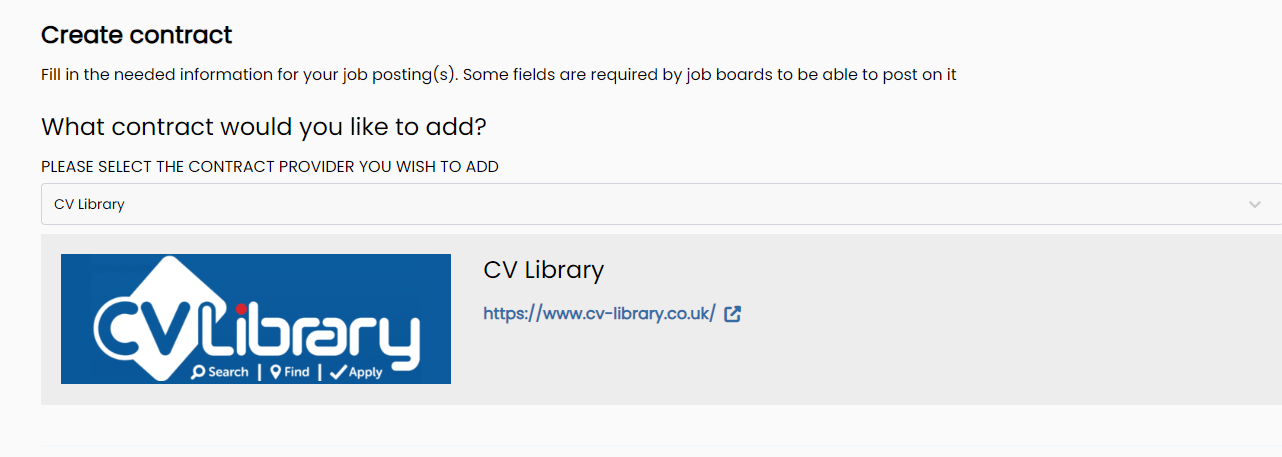The image size is (1282, 457).
Task: Click the 'Create contract' heading
Action: [136, 35]
